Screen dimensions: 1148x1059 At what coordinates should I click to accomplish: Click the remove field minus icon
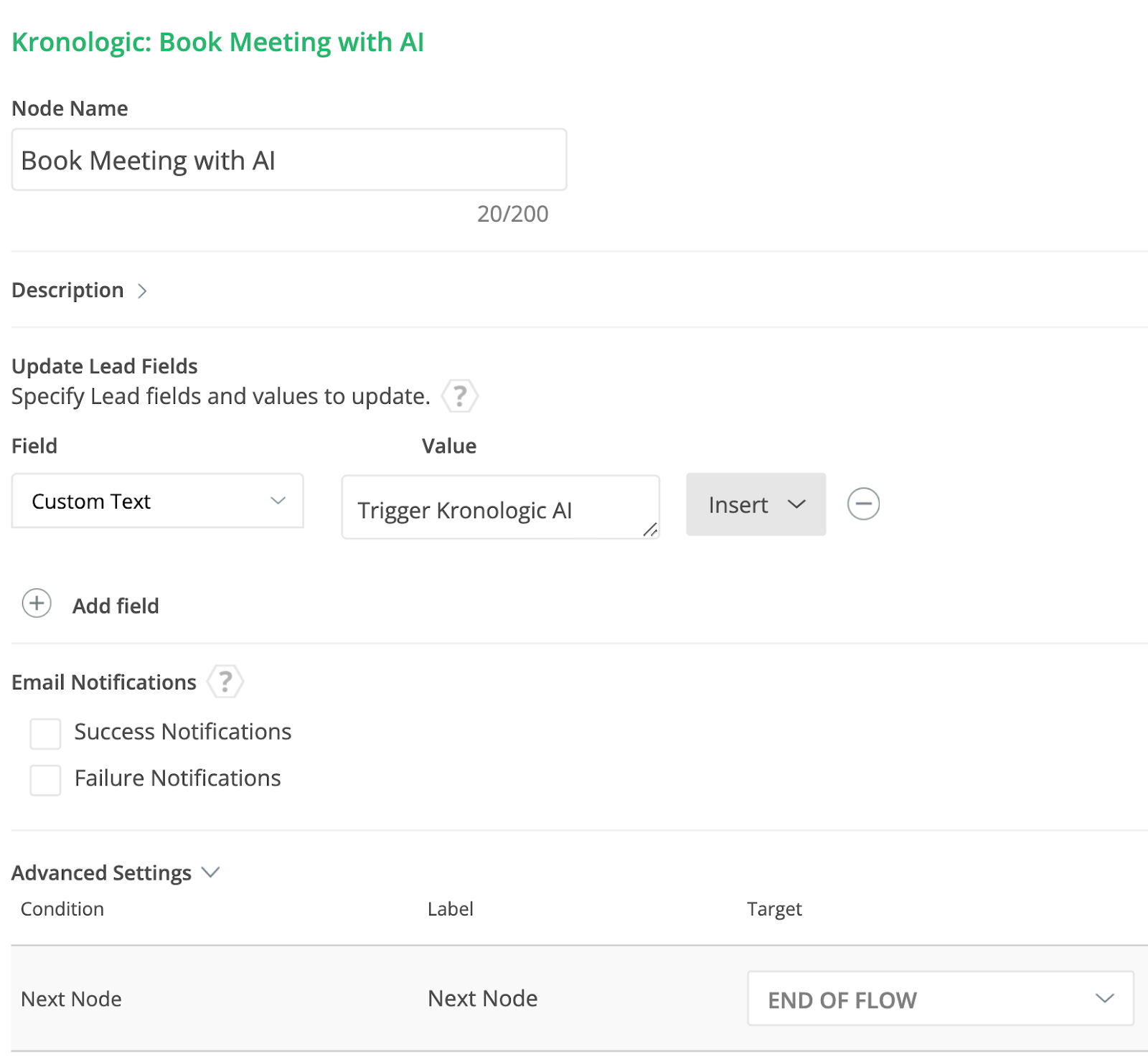coord(863,504)
